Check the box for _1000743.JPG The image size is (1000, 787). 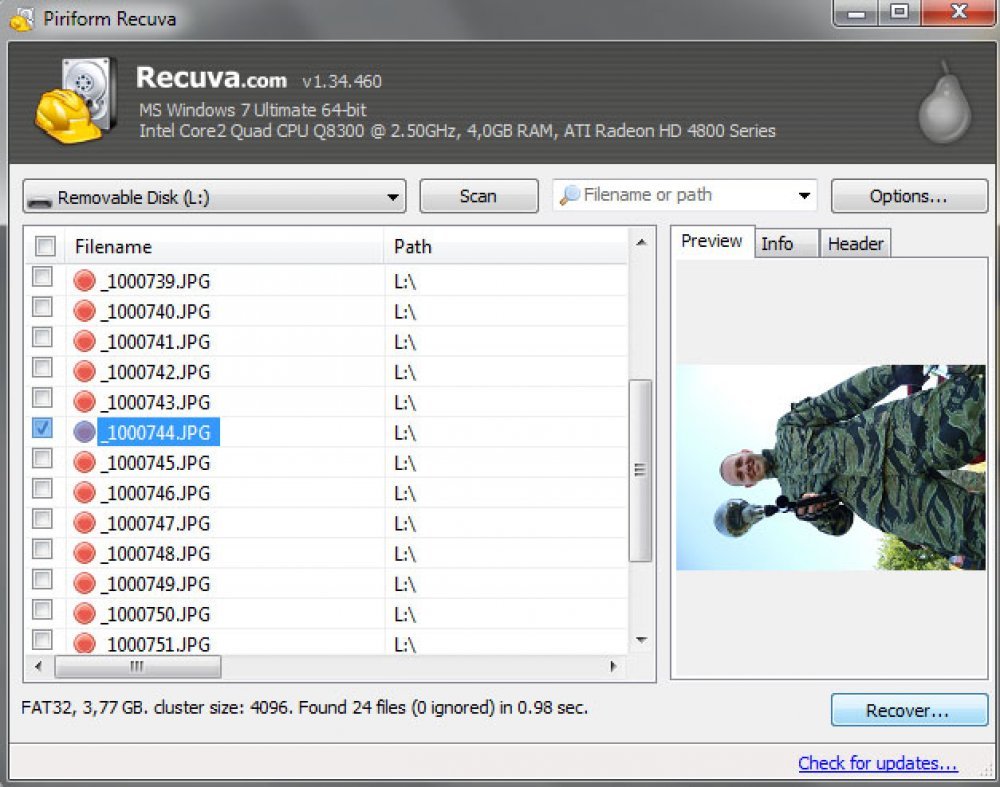point(42,397)
